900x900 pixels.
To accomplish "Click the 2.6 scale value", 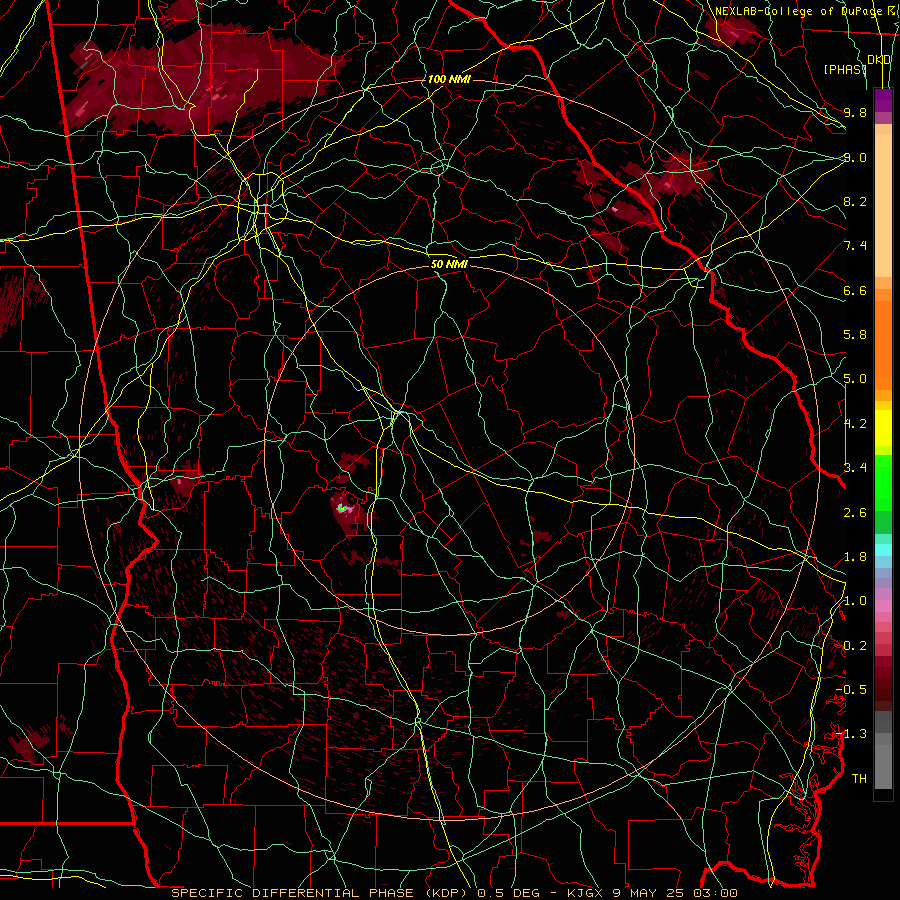I will click(x=855, y=512).
